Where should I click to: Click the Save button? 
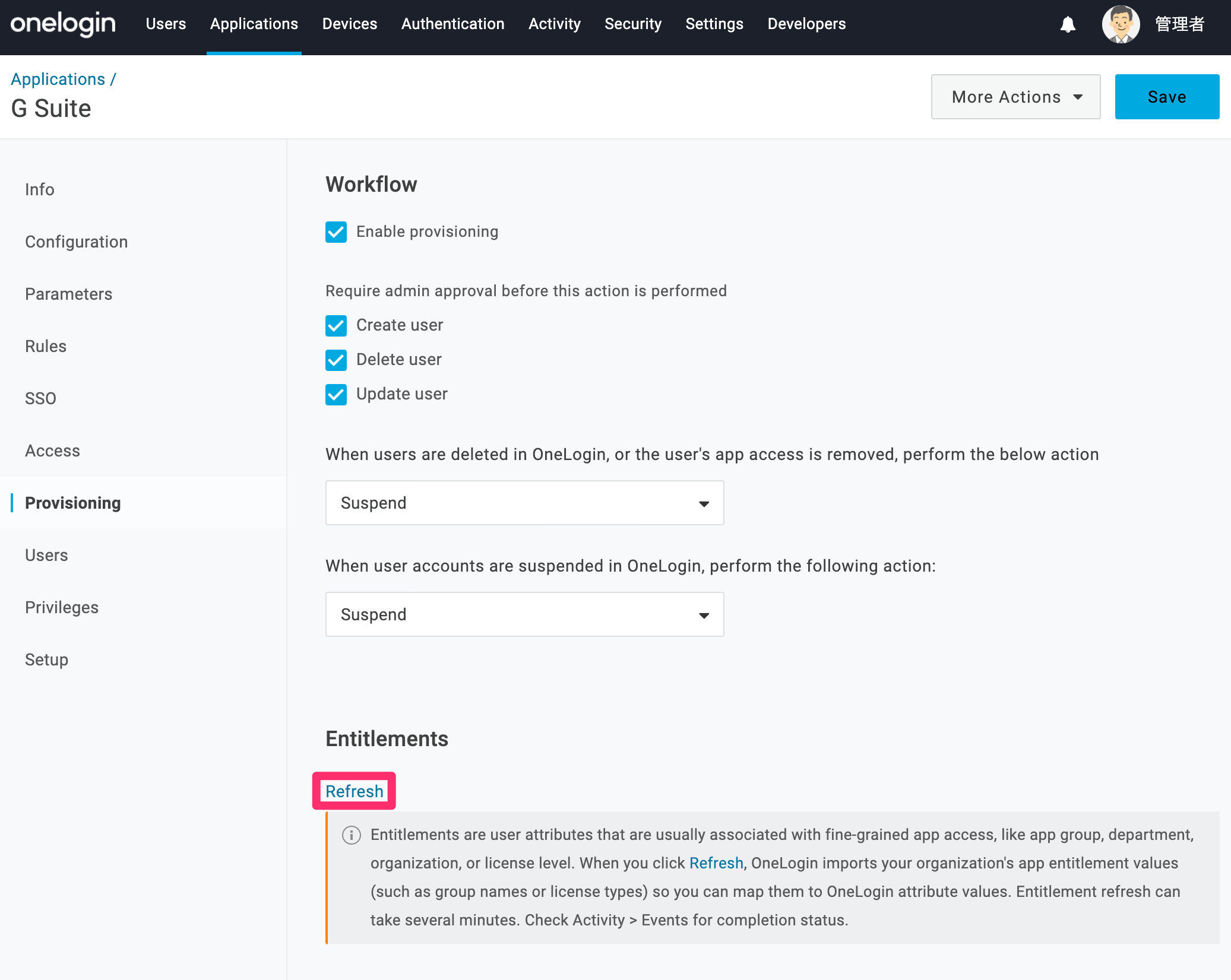click(x=1167, y=97)
